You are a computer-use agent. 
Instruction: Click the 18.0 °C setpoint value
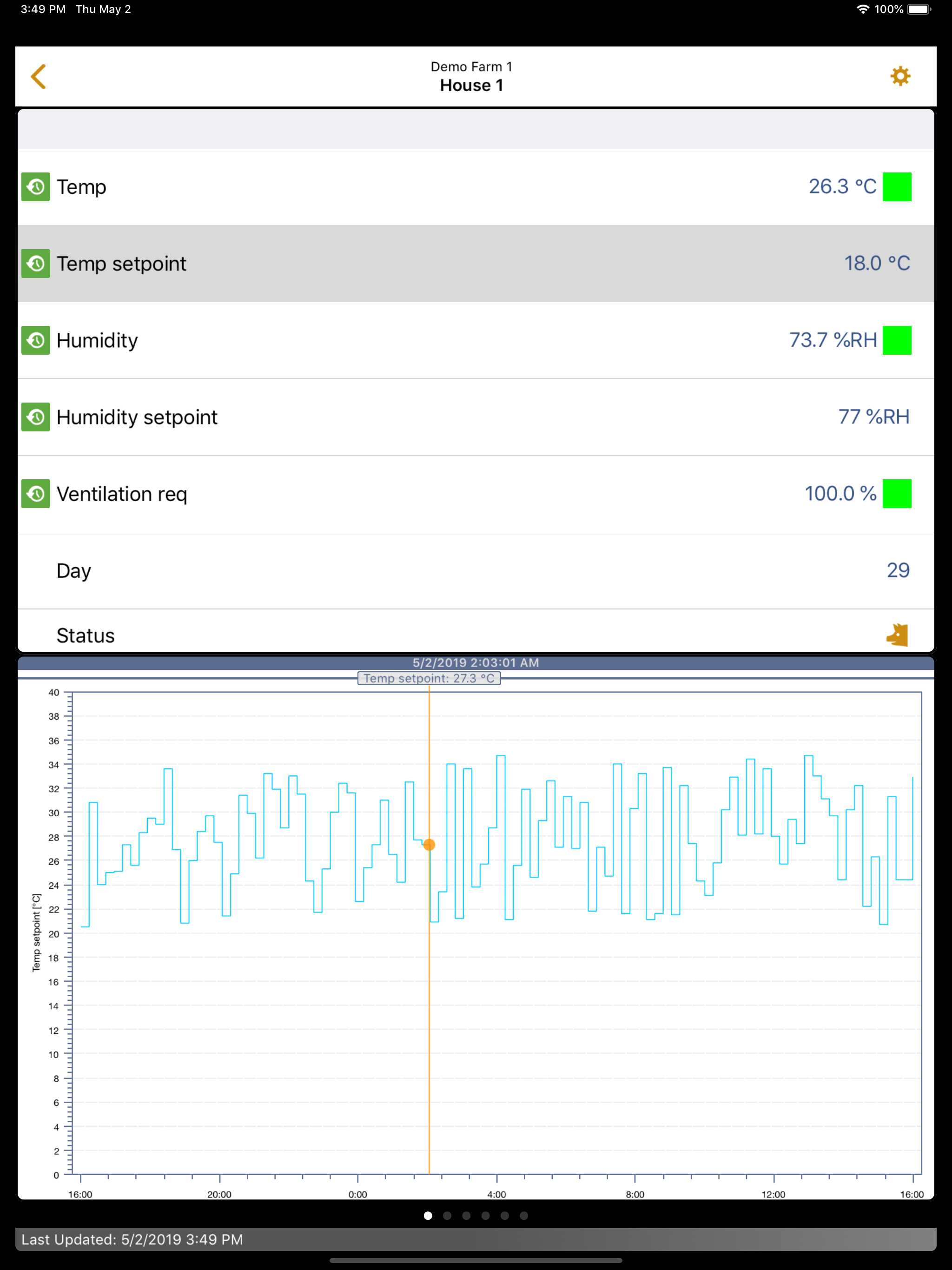pos(877,264)
